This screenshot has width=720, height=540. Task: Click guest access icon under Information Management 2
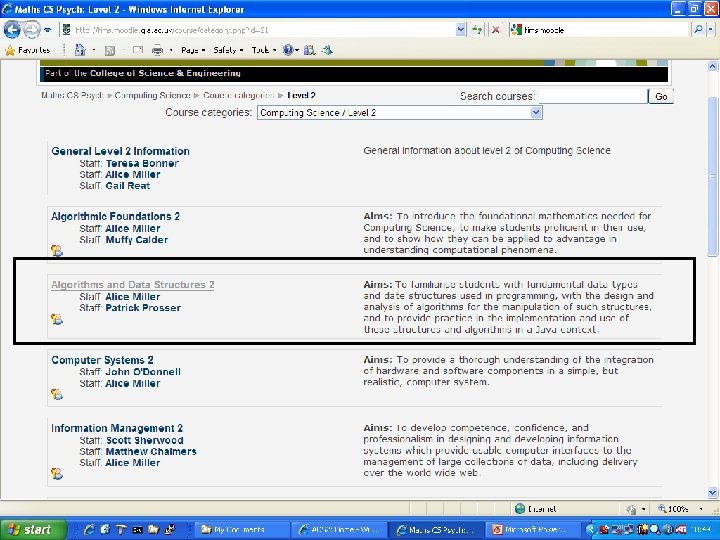pyautogui.click(x=56, y=473)
